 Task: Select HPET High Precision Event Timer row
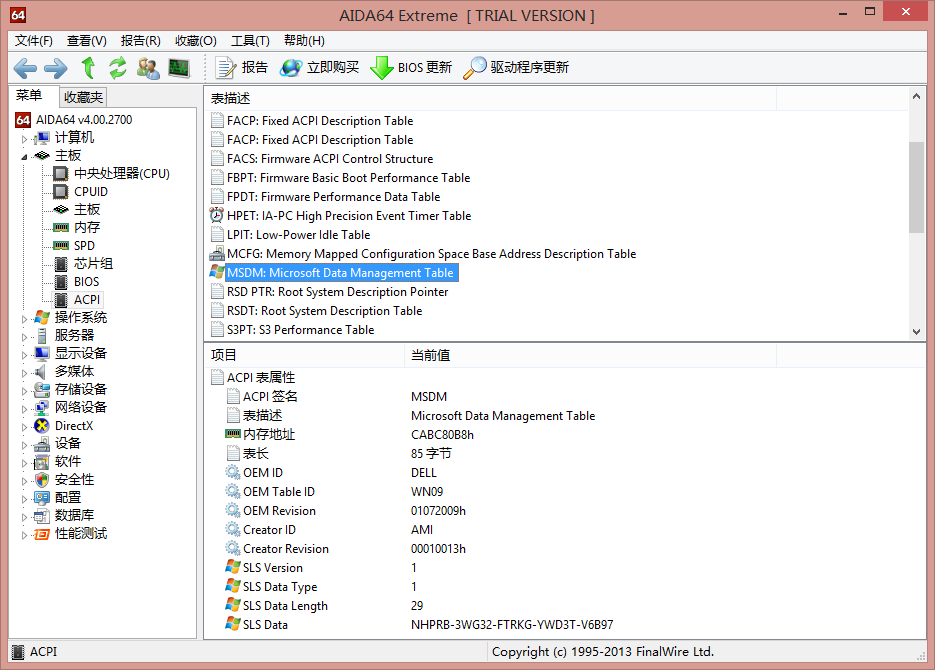click(349, 216)
